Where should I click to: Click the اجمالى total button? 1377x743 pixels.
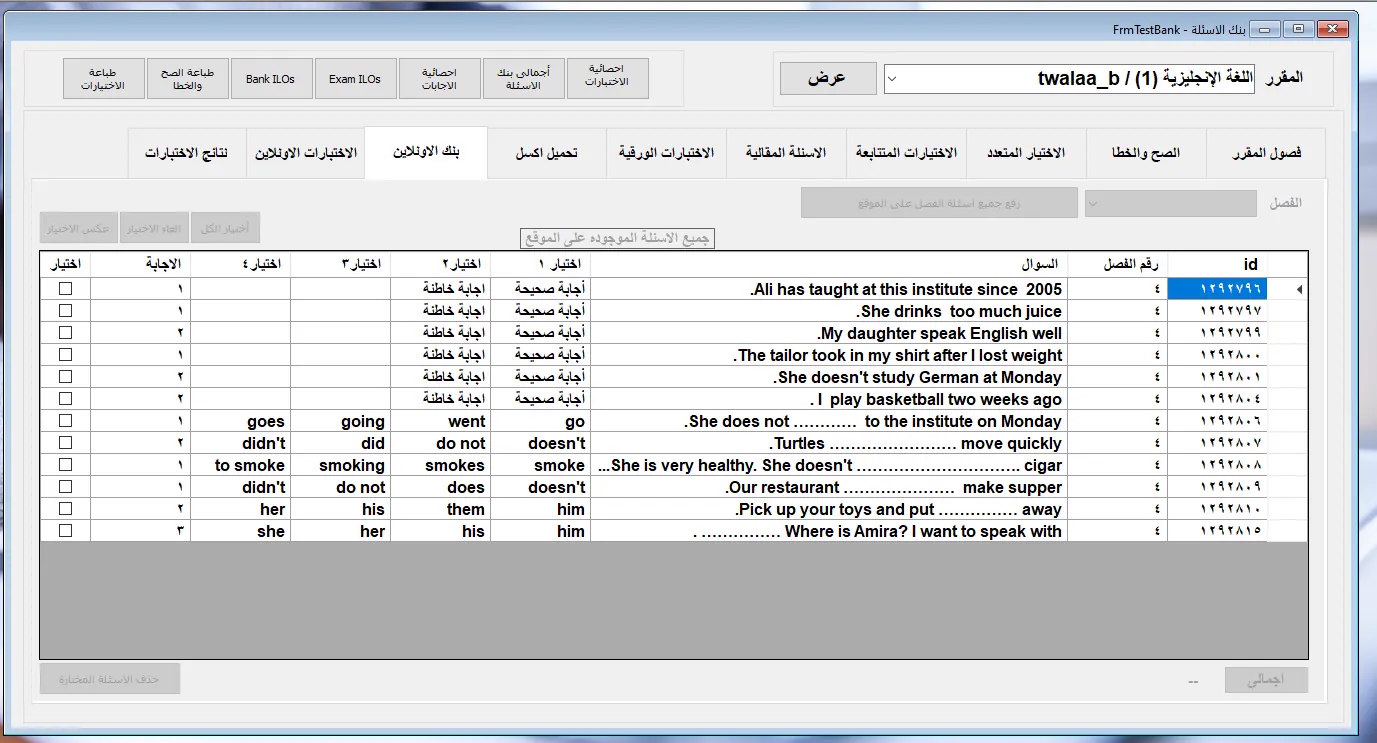(1266, 680)
